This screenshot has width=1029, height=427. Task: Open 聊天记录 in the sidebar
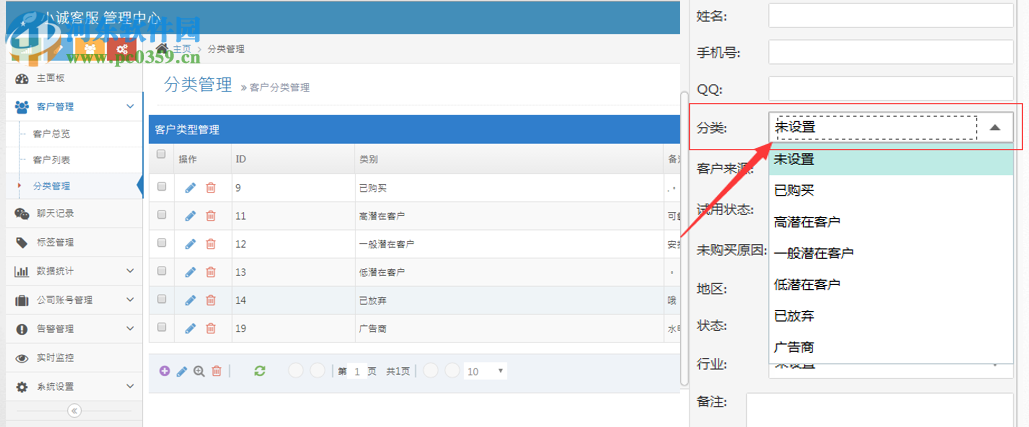[x=72, y=213]
